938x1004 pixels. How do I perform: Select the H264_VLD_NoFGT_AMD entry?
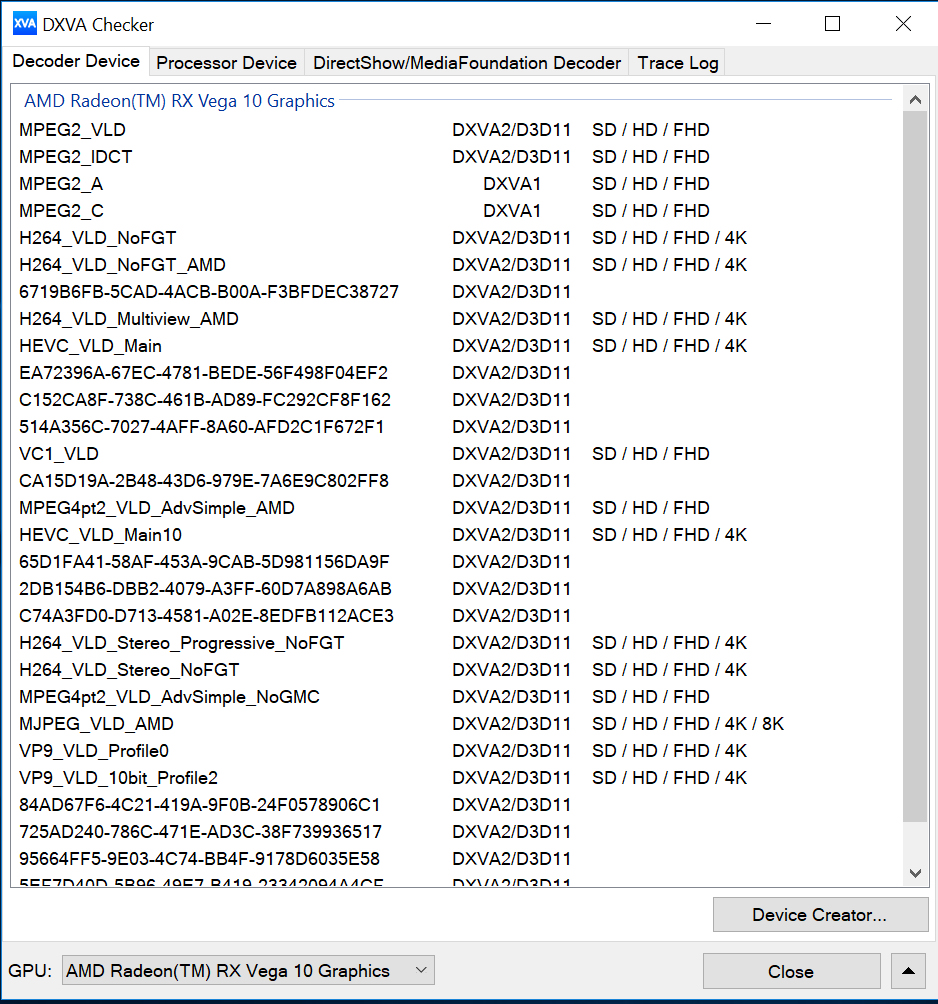pyautogui.click(x=455, y=264)
